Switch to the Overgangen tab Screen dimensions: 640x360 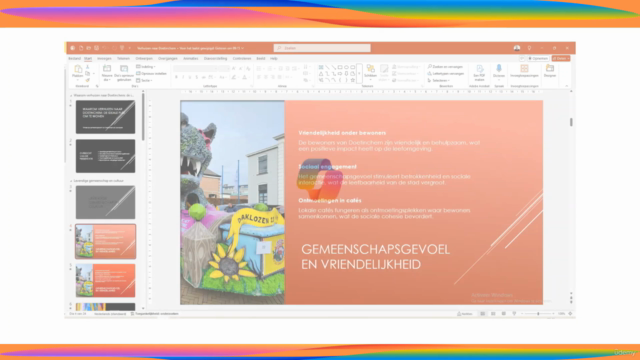coord(168,59)
